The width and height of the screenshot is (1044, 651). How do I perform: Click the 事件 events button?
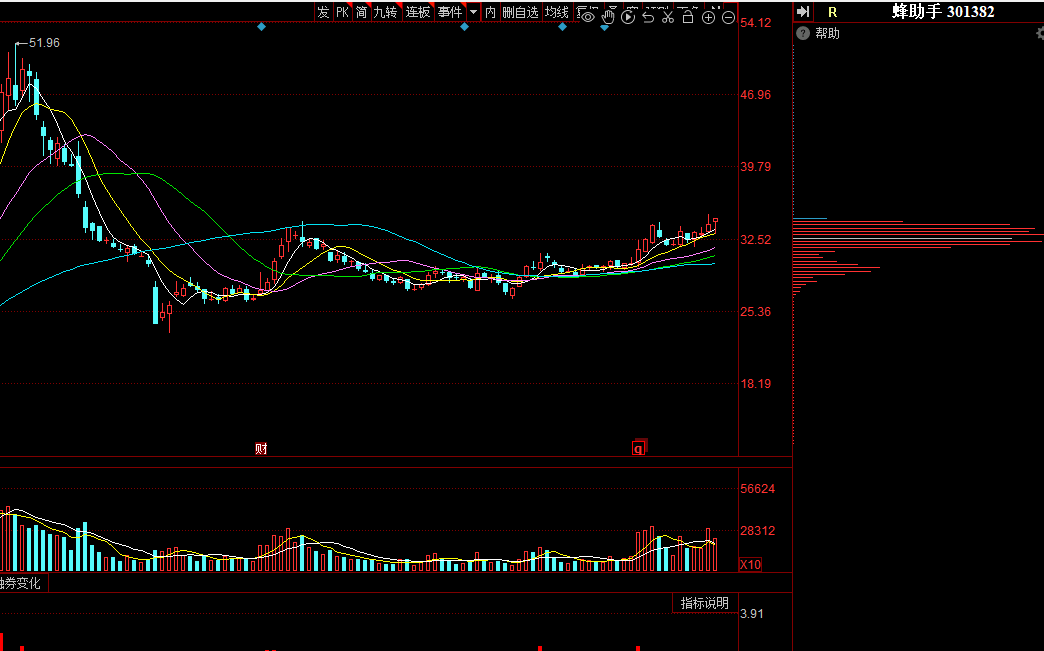pos(450,12)
